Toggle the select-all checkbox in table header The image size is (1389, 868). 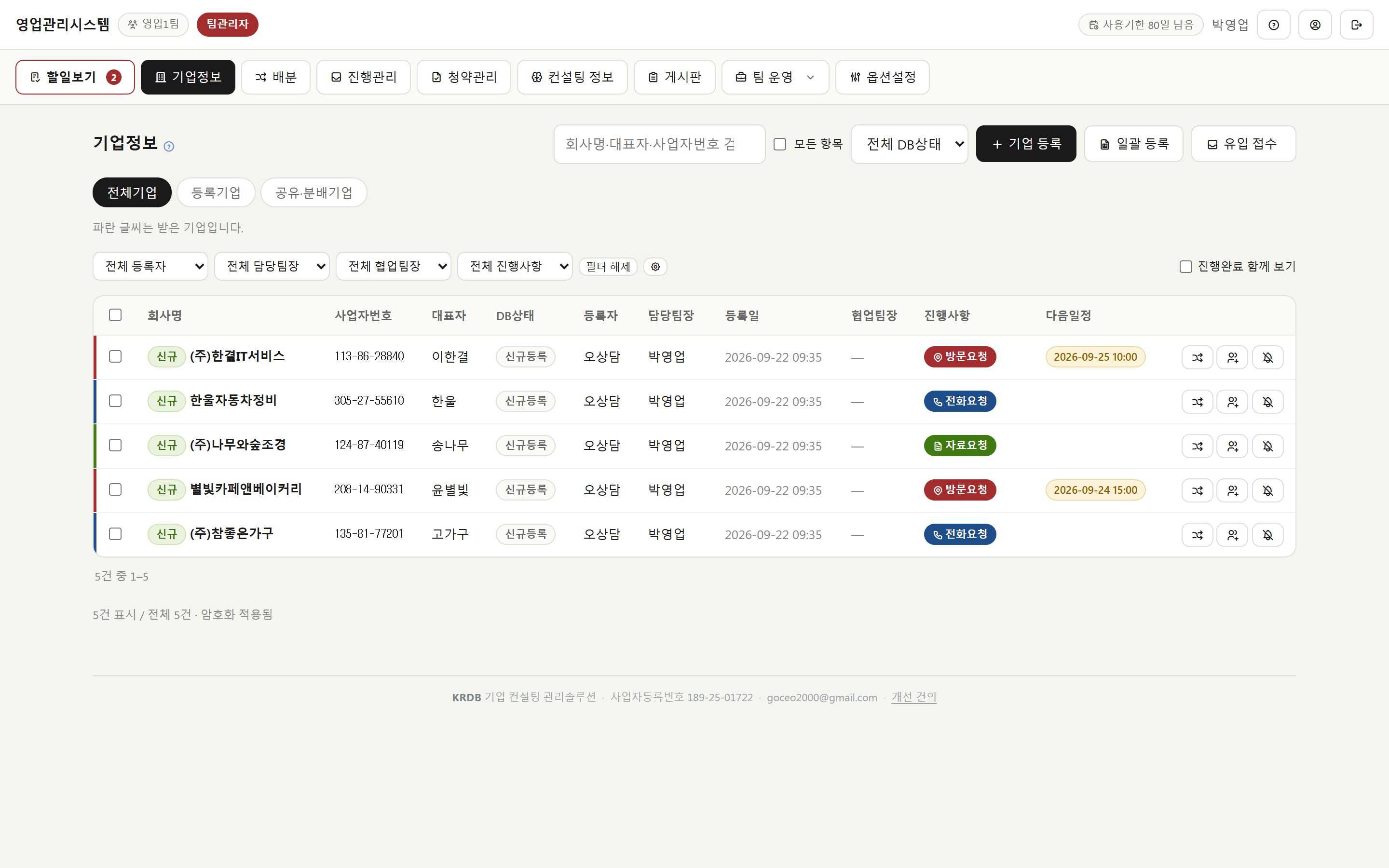click(x=115, y=315)
